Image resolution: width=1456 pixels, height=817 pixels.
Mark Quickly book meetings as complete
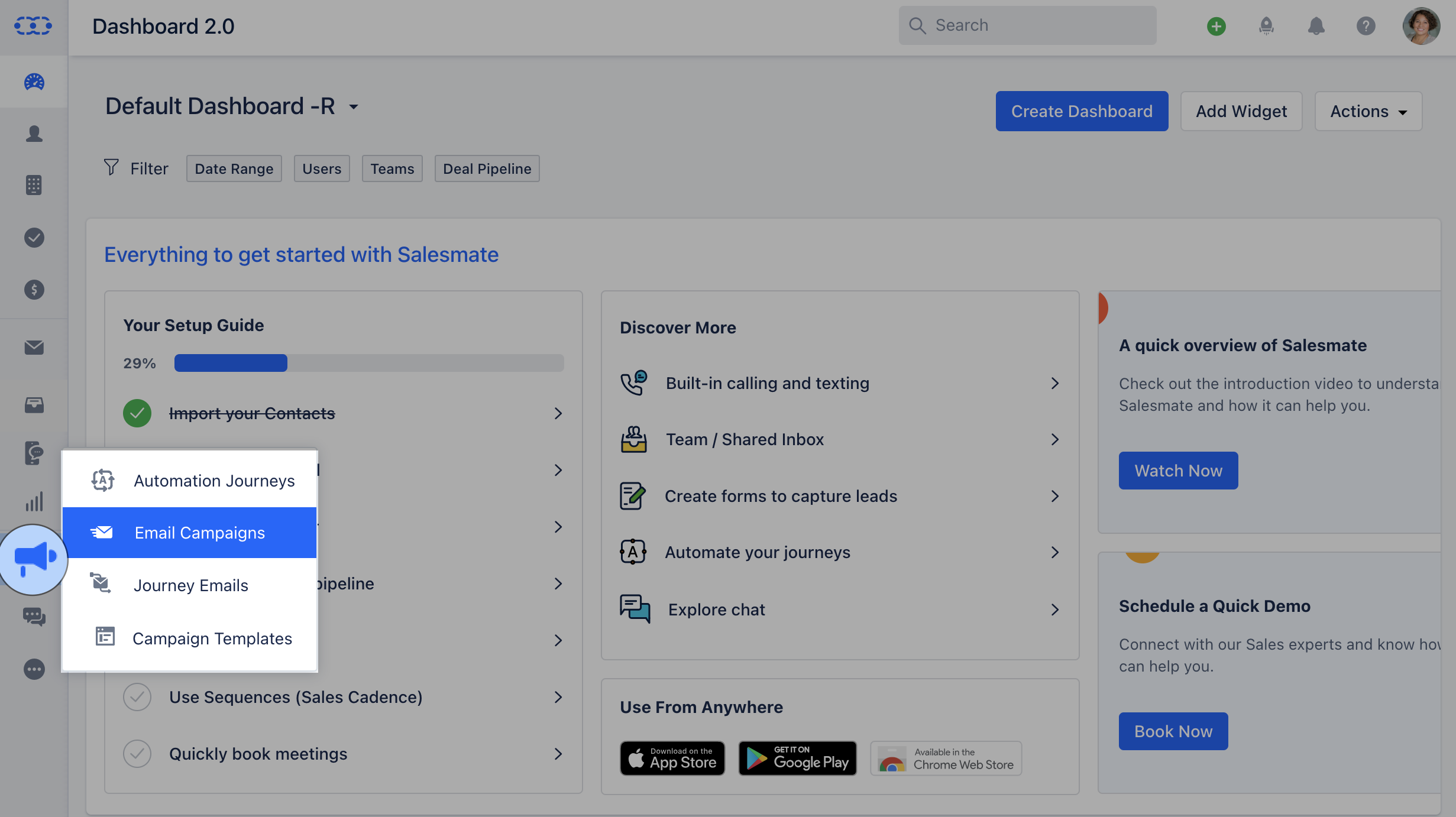tap(137, 754)
